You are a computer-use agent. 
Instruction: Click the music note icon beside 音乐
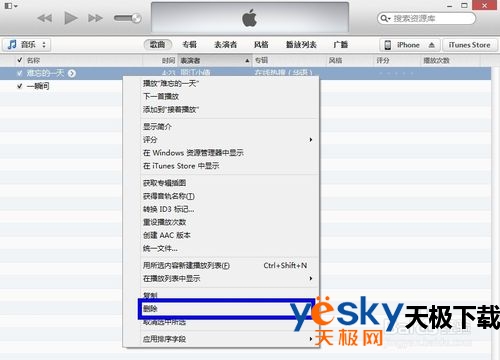12,44
